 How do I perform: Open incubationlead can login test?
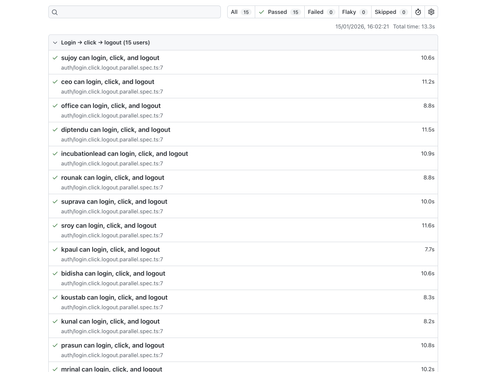(x=124, y=154)
